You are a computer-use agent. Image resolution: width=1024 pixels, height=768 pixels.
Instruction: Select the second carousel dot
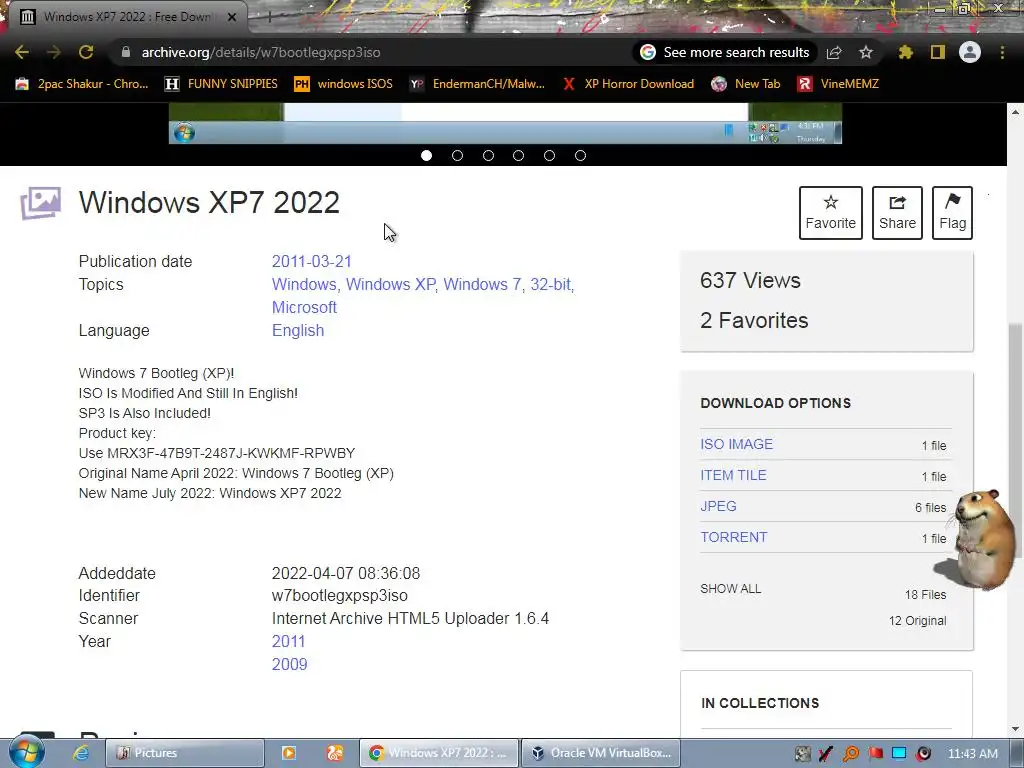click(457, 155)
